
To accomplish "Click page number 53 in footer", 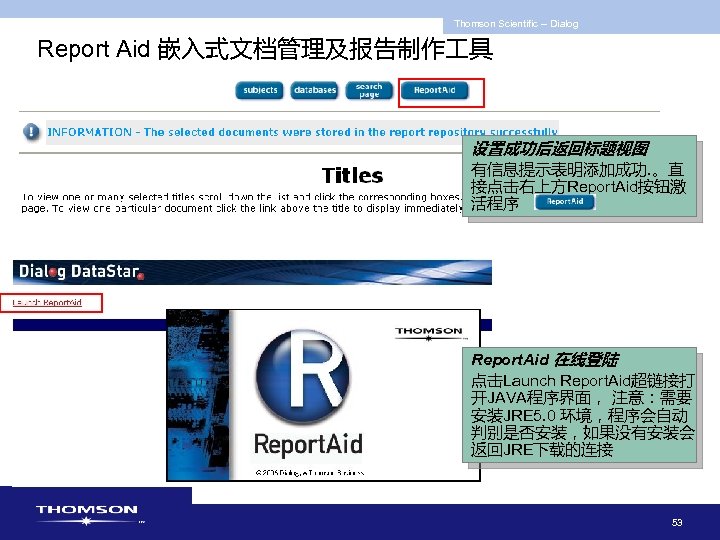I will 677,522.
